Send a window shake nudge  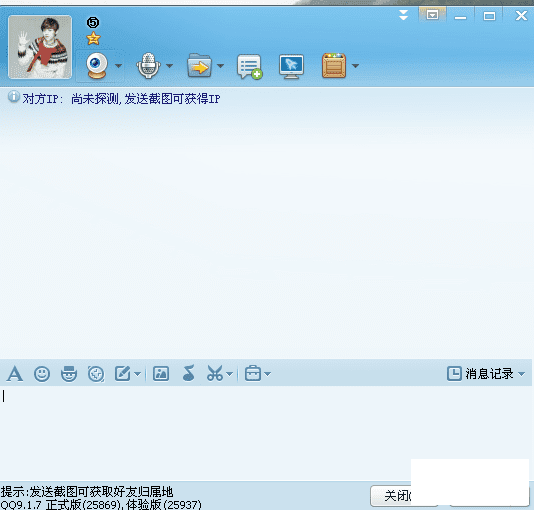pos(96,374)
